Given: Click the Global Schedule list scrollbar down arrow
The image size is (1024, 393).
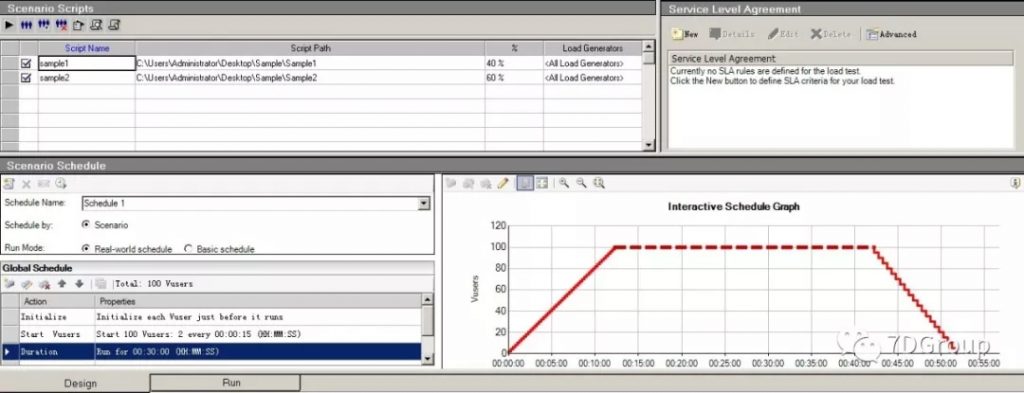Looking at the screenshot, I should (x=427, y=358).
